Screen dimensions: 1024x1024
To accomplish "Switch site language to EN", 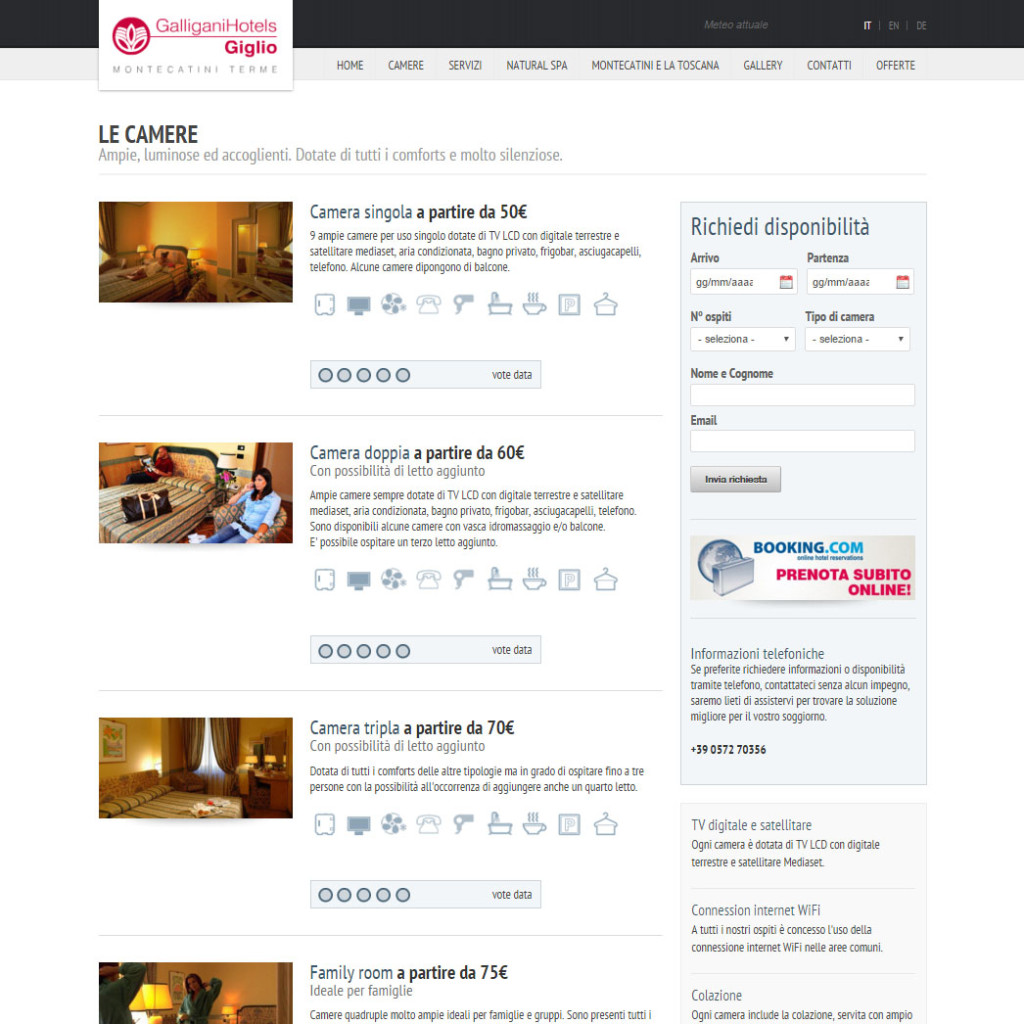I will [x=893, y=26].
